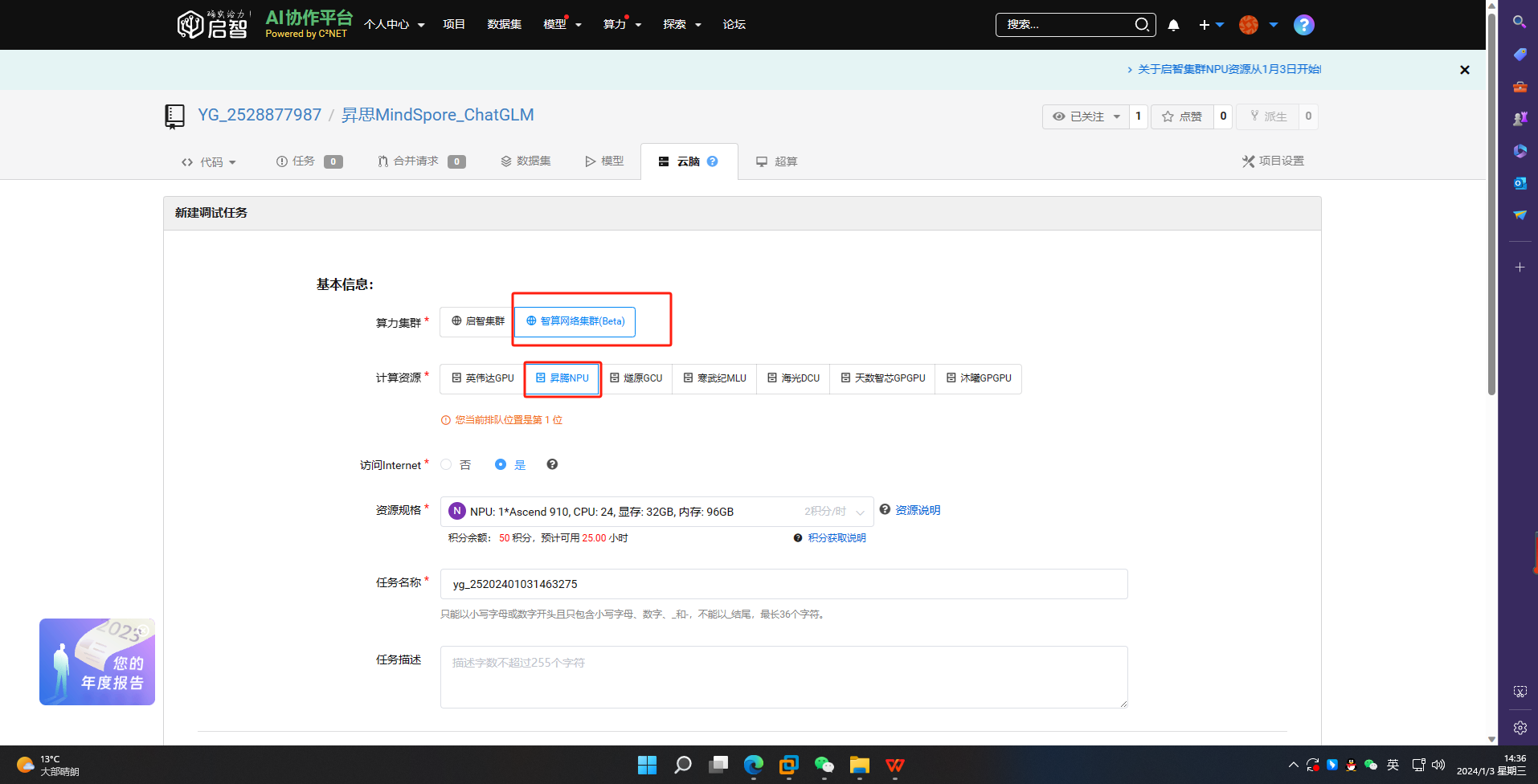Click the 任务名称 input field
The height and width of the screenshot is (784, 1538).
[783, 584]
